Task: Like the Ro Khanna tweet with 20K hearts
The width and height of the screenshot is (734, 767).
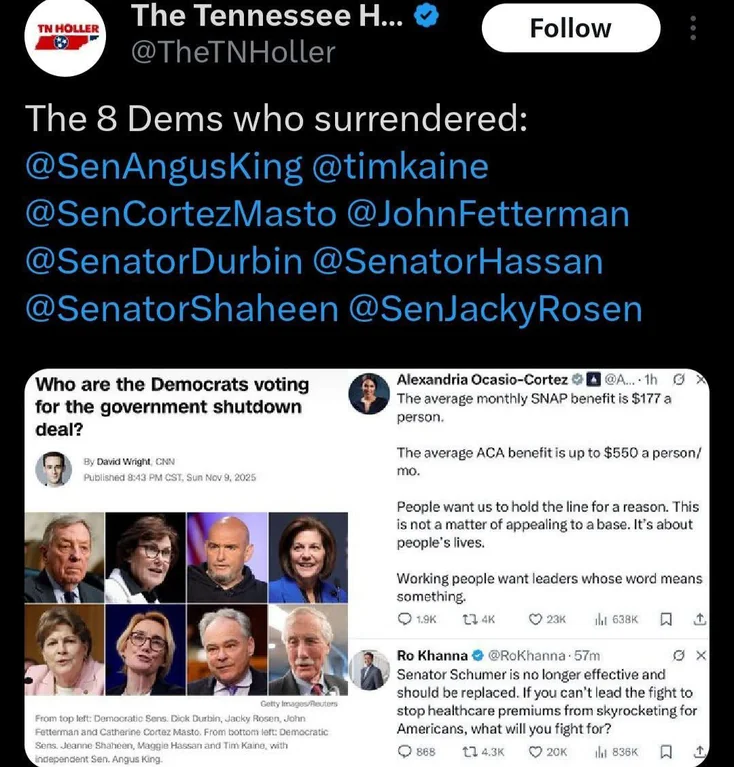Action: (x=536, y=751)
